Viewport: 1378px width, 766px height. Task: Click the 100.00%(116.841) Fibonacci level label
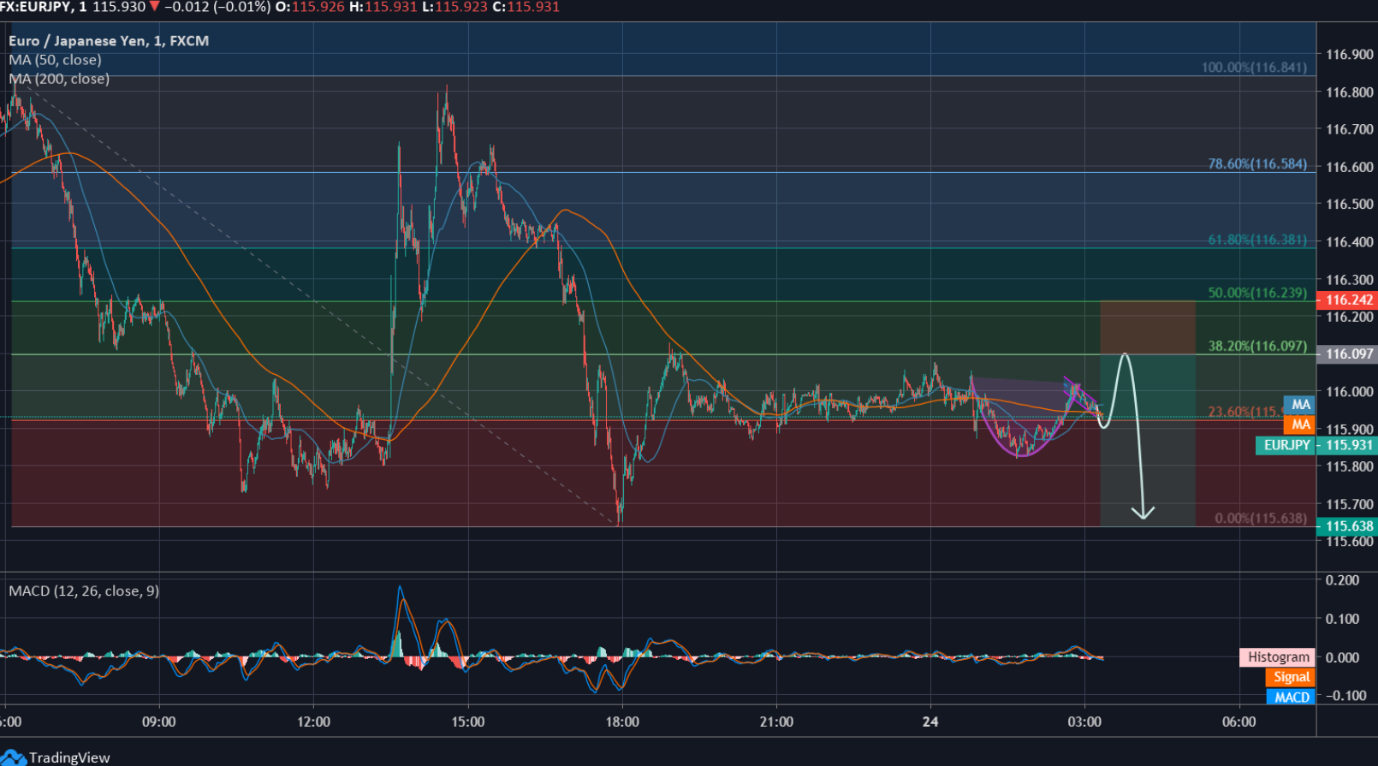1254,68
